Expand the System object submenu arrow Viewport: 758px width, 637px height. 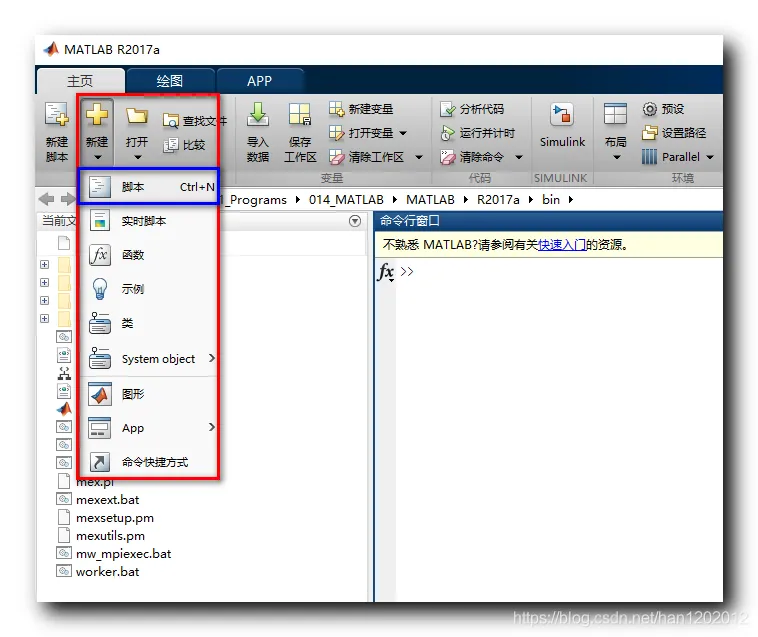pos(212,358)
